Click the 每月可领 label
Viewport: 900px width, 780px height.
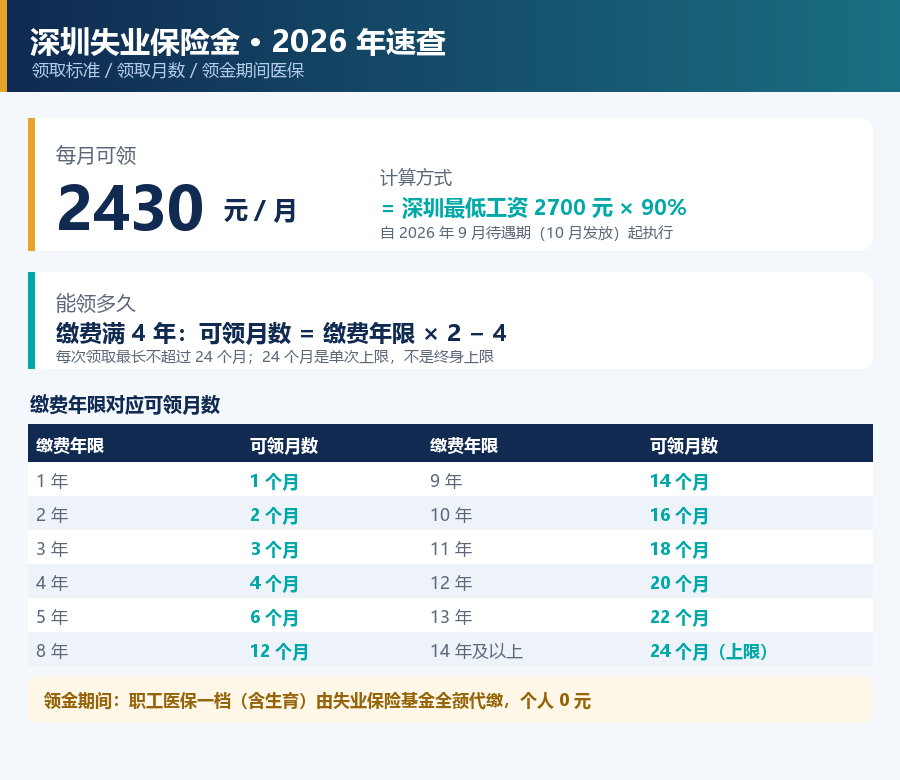[96, 155]
